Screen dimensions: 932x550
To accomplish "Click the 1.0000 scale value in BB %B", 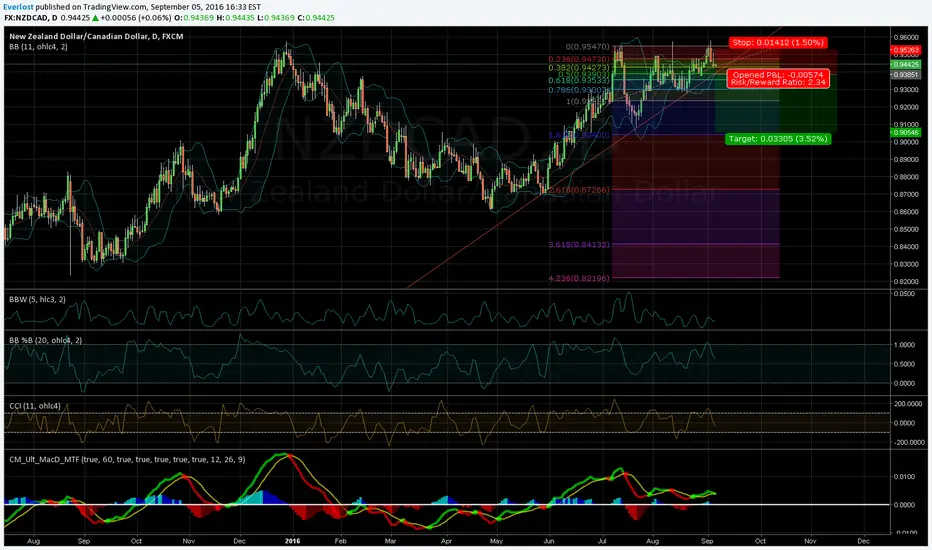I will (x=904, y=345).
